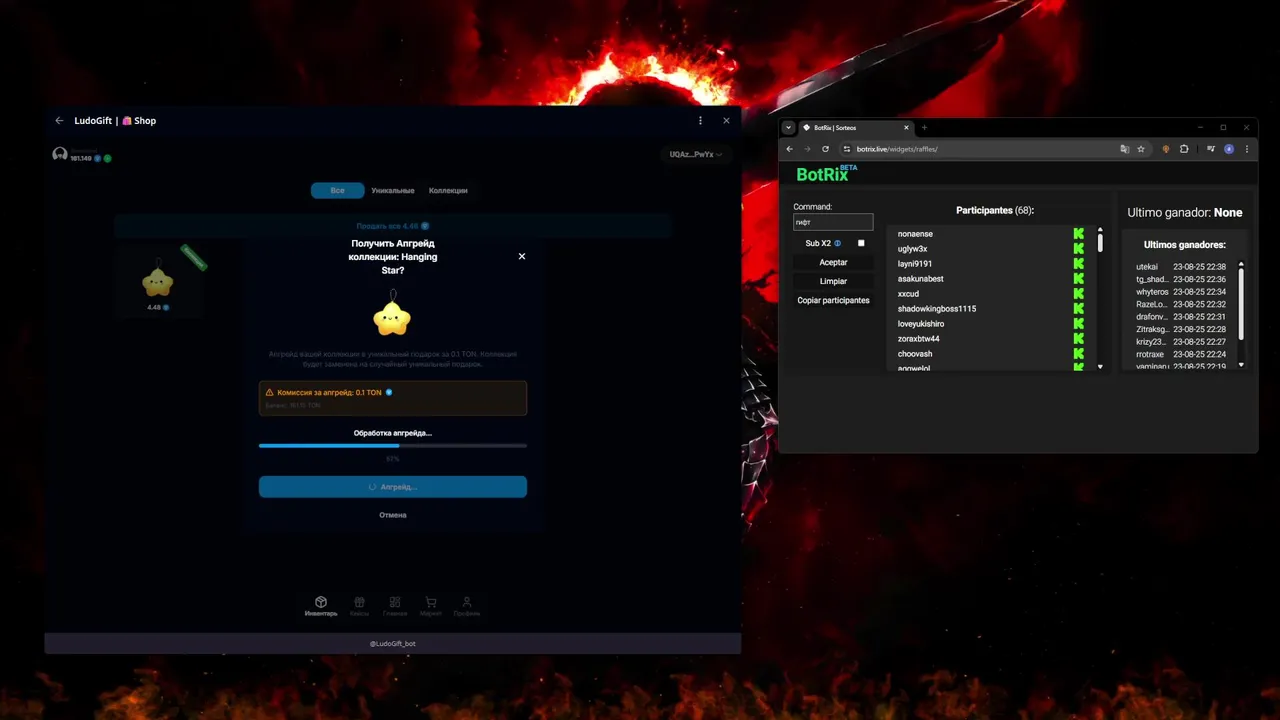Select the BotRix | Sorteos browser tab
Screen dimensions: 1280x720
point(855,128)
